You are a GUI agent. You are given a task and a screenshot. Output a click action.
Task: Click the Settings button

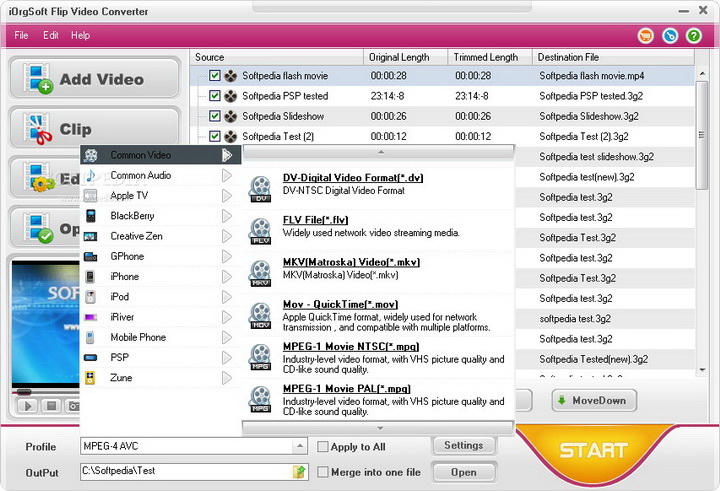pos(464,446)
